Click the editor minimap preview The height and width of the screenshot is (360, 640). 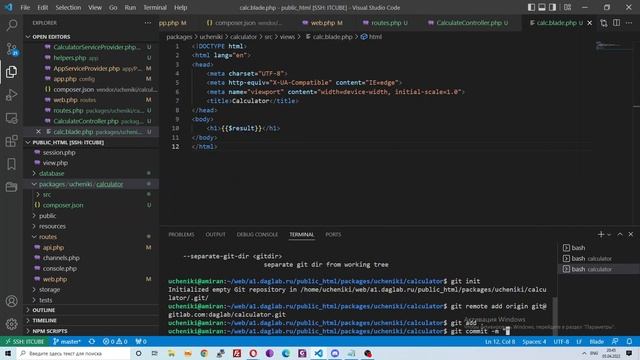[x=612, y=45]
